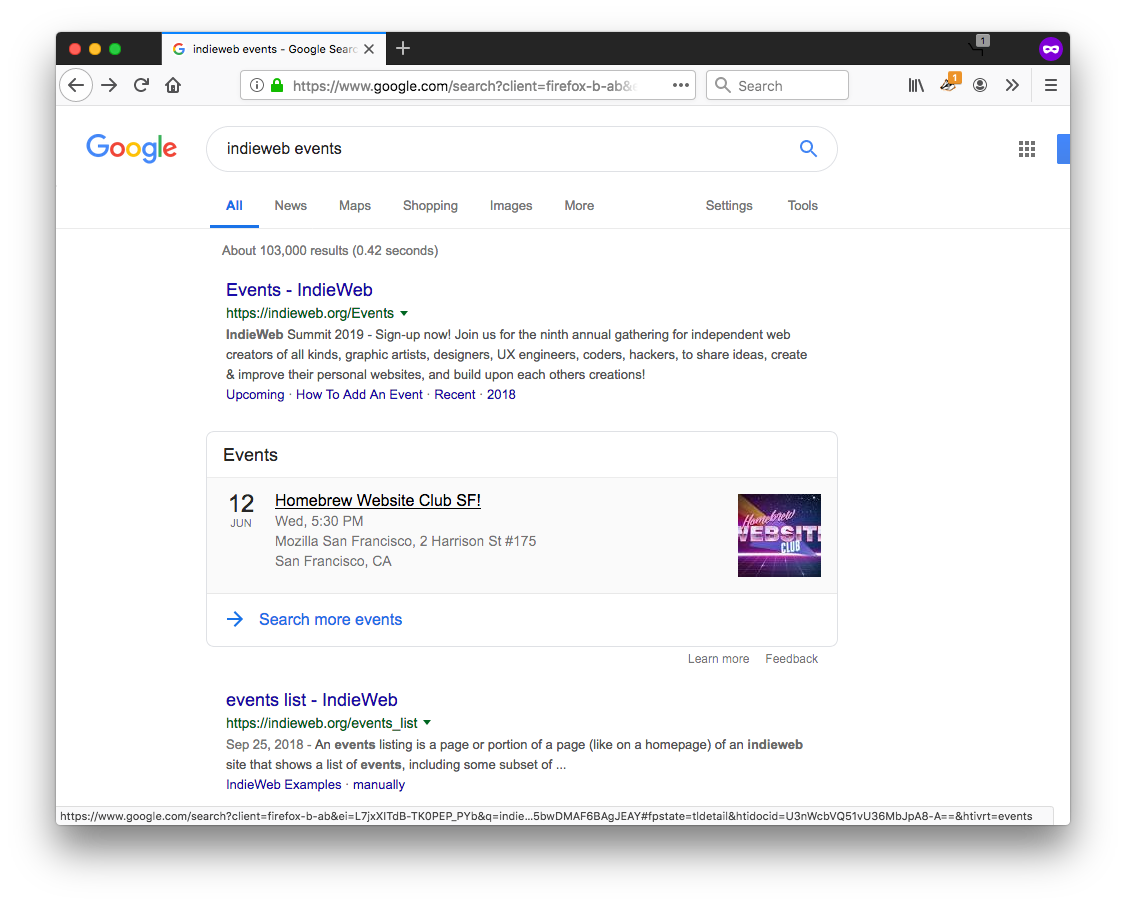
Task: Open the Settings menu under search bar
Action: (729, 205)
